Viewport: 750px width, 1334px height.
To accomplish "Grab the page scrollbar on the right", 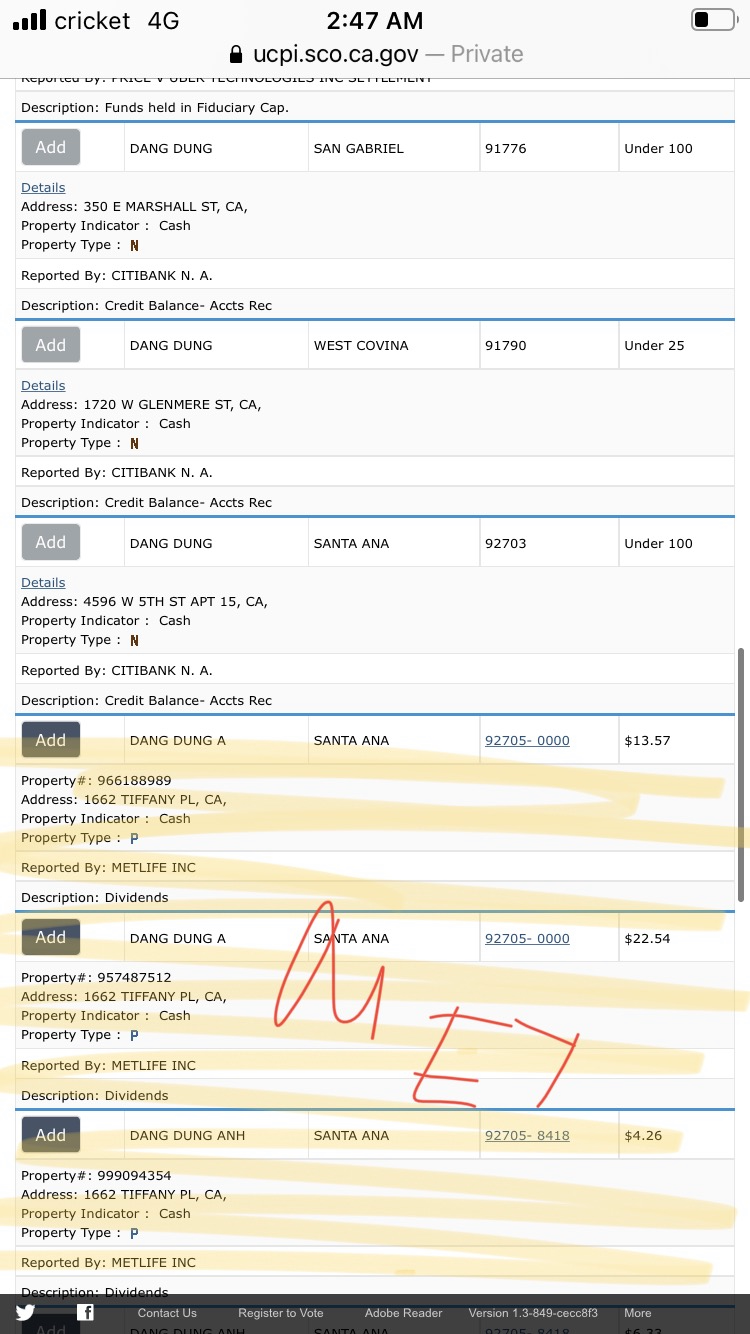I will pyautogui.click(x=740, y=774).
